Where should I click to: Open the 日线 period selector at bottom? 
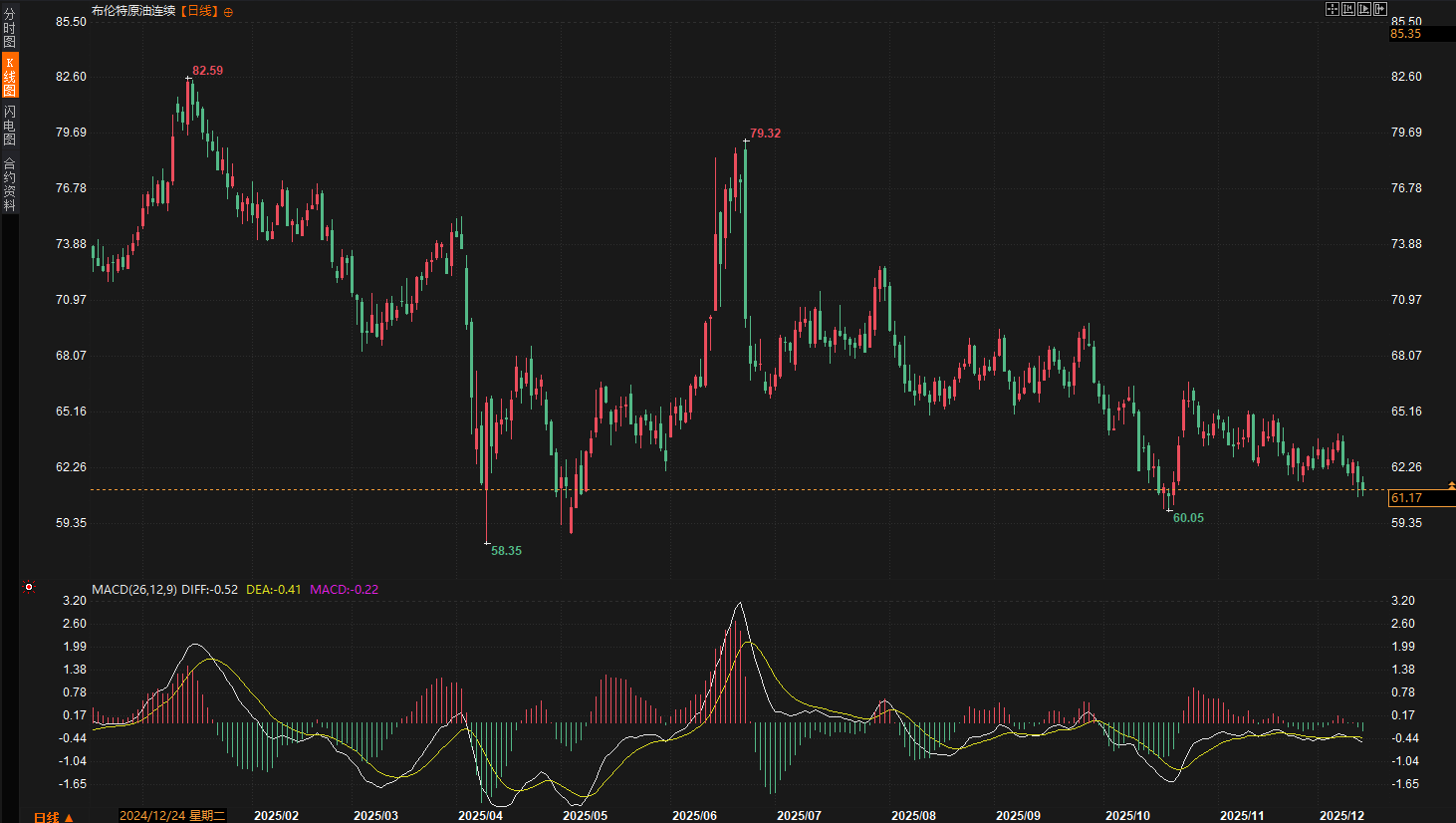click(53, 817)
